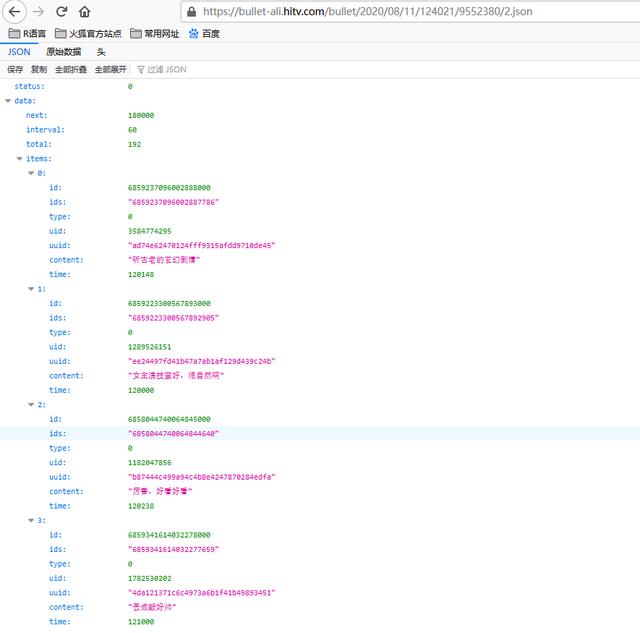Collapse item 1 node

tap(31, 289)
